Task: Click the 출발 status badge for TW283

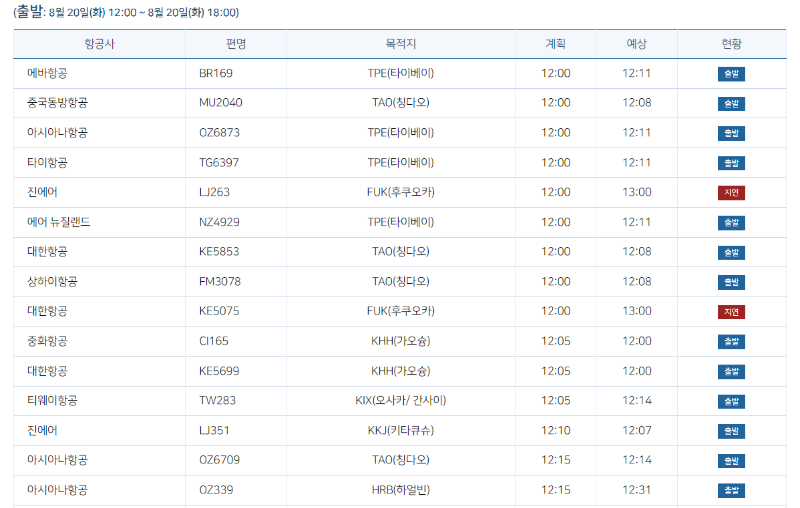Action: pyautogui.click(x=731, y=401)
